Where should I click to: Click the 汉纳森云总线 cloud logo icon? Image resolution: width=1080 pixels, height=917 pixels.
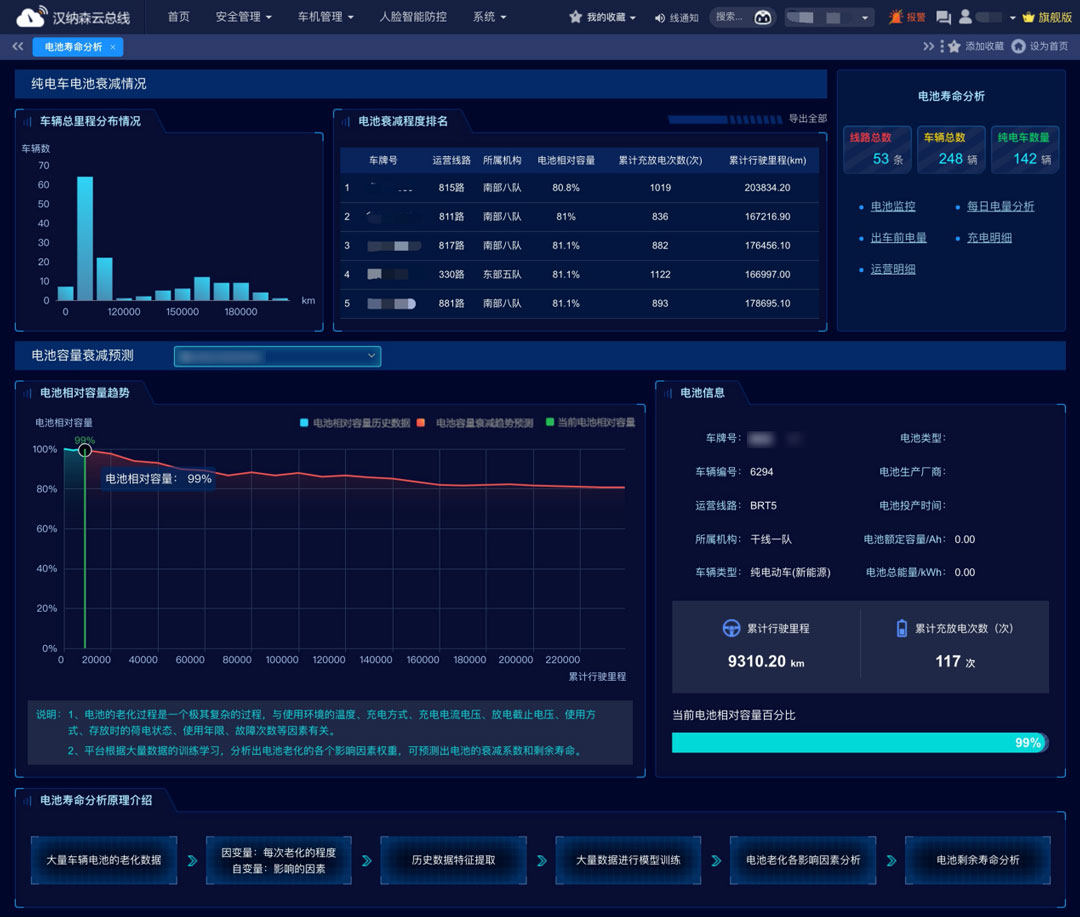(32, 17)
